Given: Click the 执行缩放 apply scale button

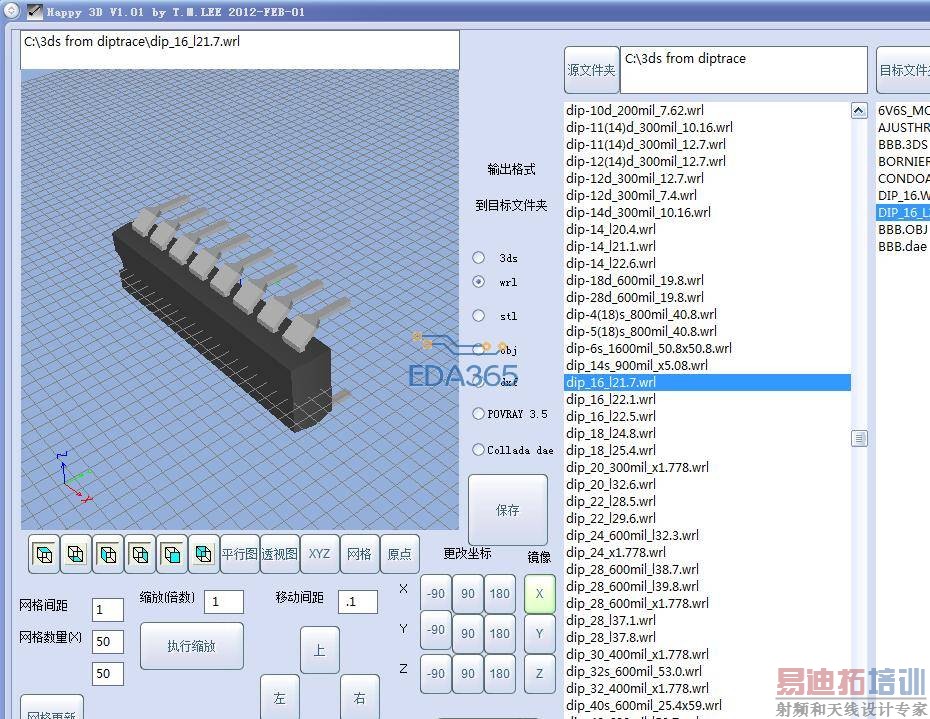Looking at the screenshot, I should click(192, 646).
